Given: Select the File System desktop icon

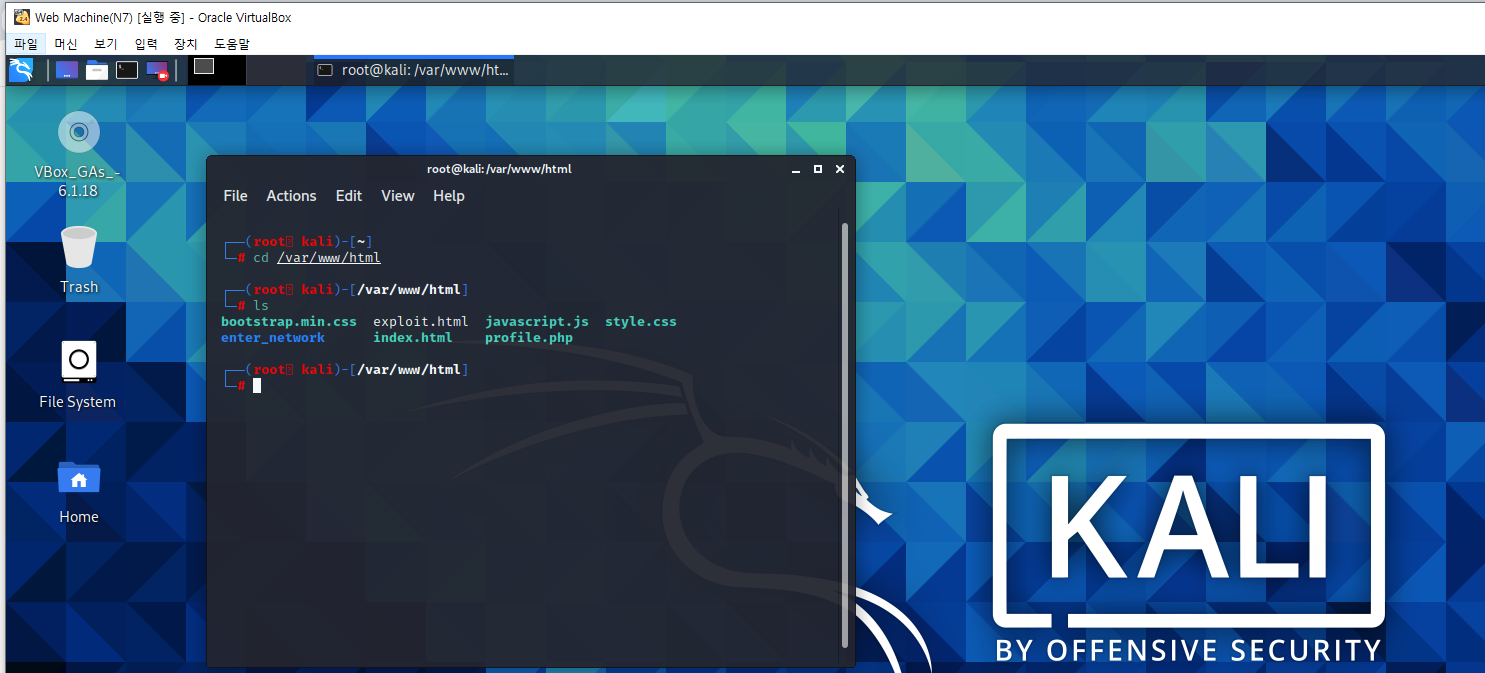Looking at the screenshot, I should point(79,361).
